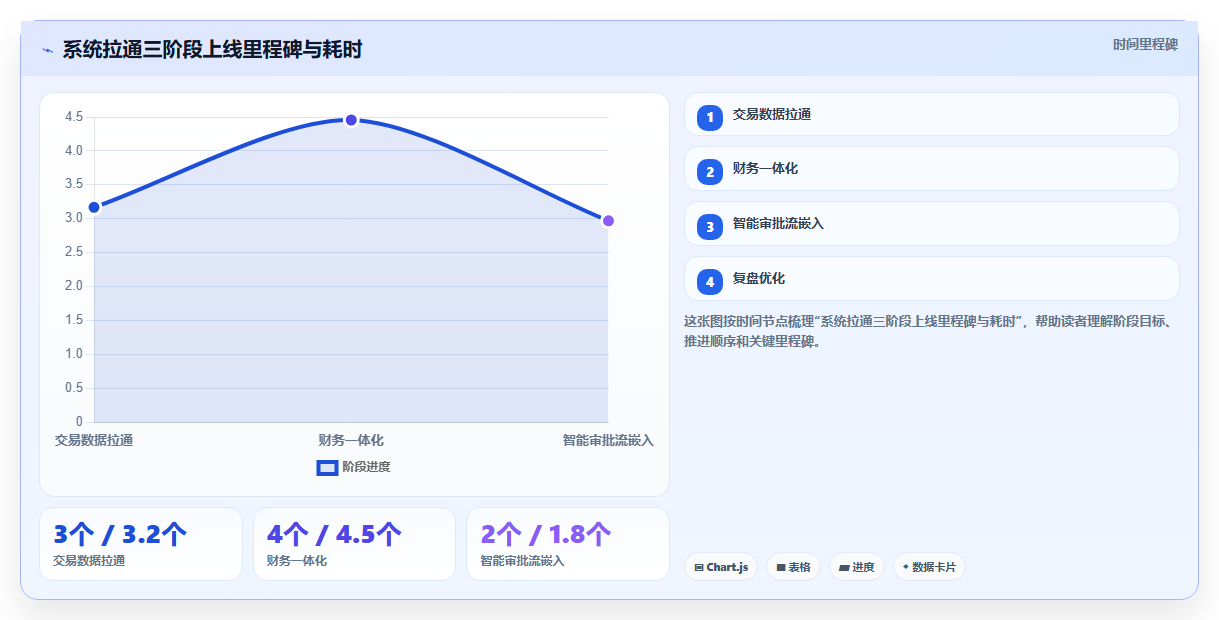Click x-axis label 智能审批流嵌入 under chart
Screen dimensions: 1219x620
tap(608, 440)
